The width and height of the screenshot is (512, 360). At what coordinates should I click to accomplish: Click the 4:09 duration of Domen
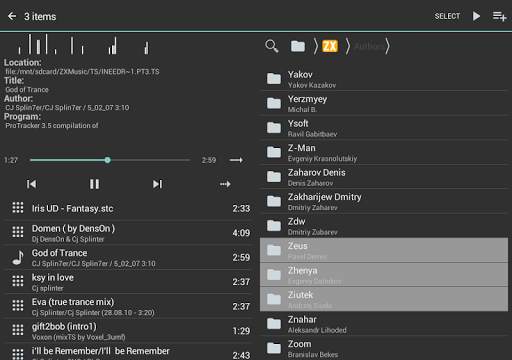[241, 233]
